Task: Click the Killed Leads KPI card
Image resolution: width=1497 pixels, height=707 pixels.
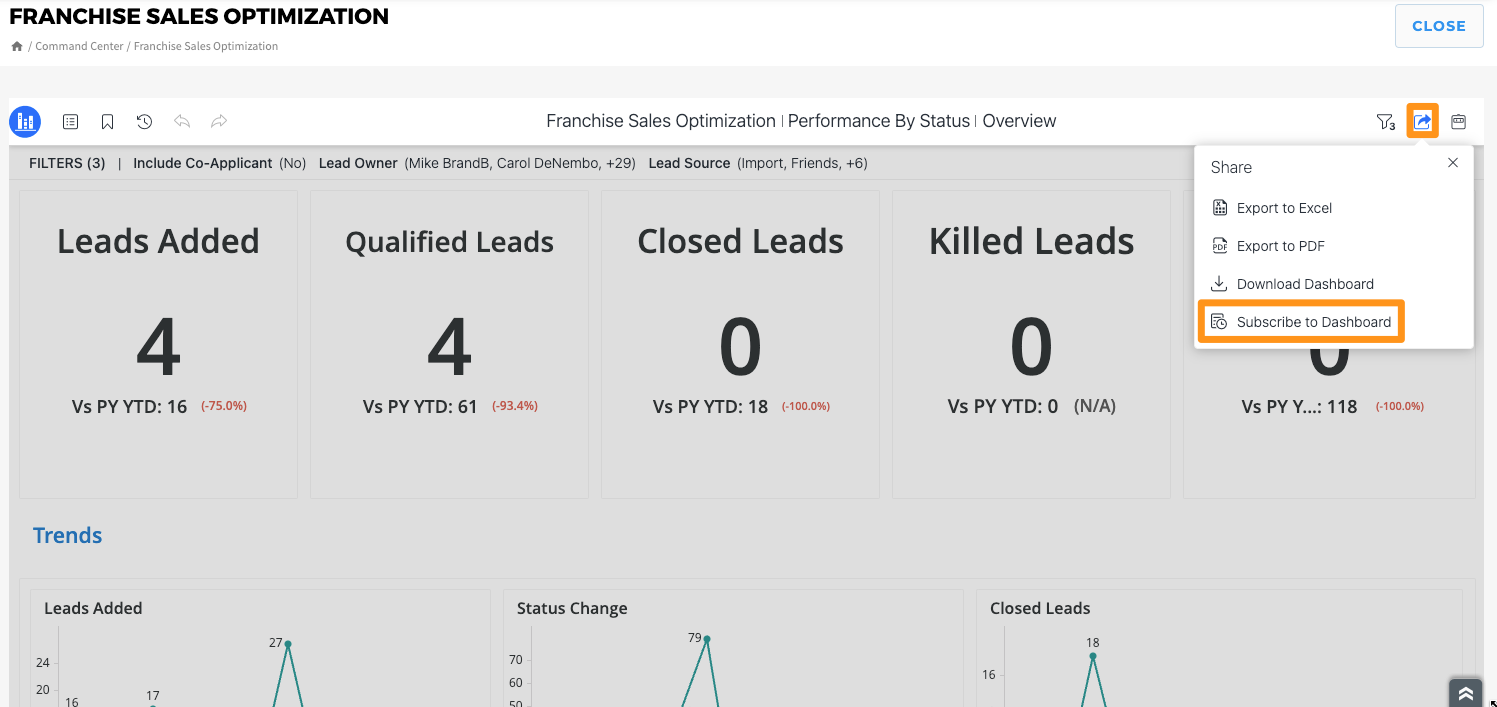Action: point(1031,345)
